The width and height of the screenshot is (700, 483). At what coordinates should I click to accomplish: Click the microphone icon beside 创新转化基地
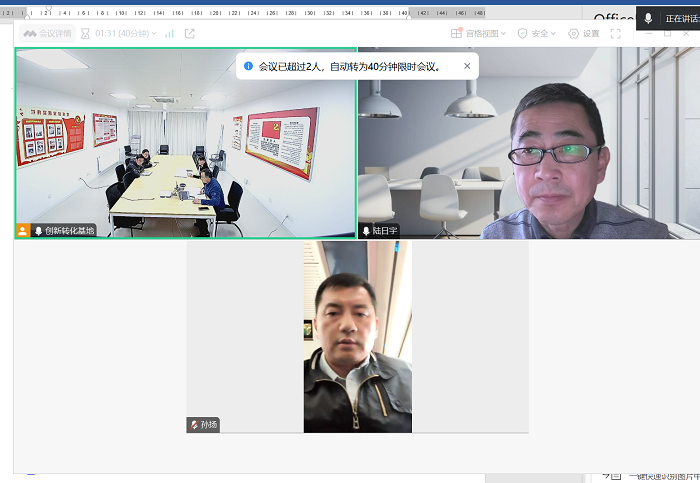click(39, 231)
